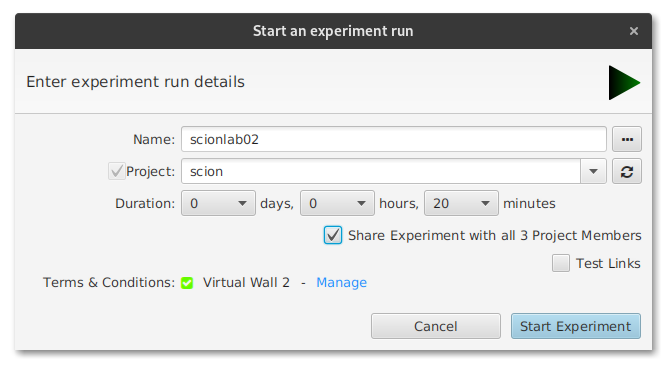Close the Start an experiment run dialog

coord(634,31)
